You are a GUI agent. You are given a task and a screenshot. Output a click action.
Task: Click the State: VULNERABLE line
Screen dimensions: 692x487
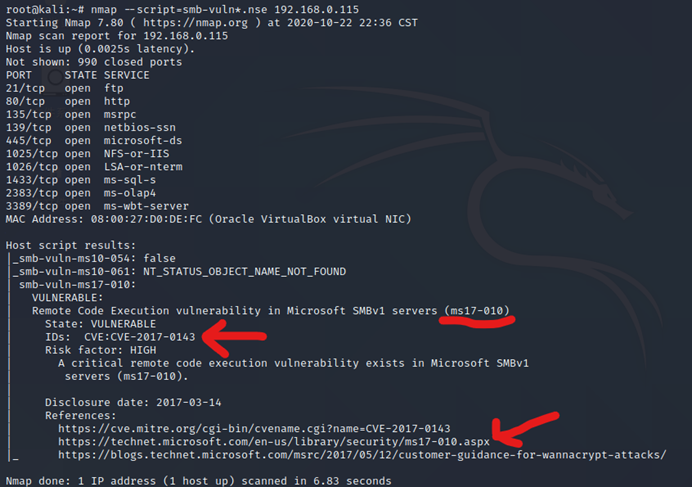pyautogui.click(x=100, y=324)
